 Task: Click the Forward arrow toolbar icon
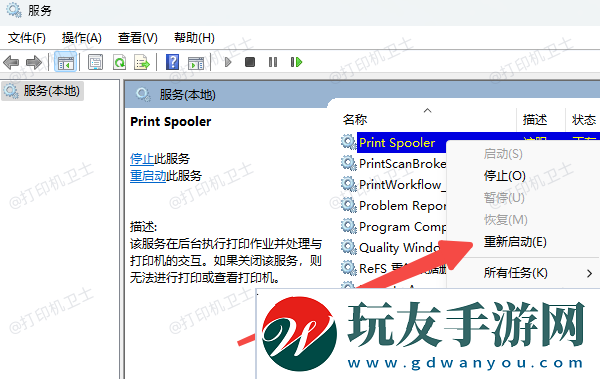click(34, 62)
